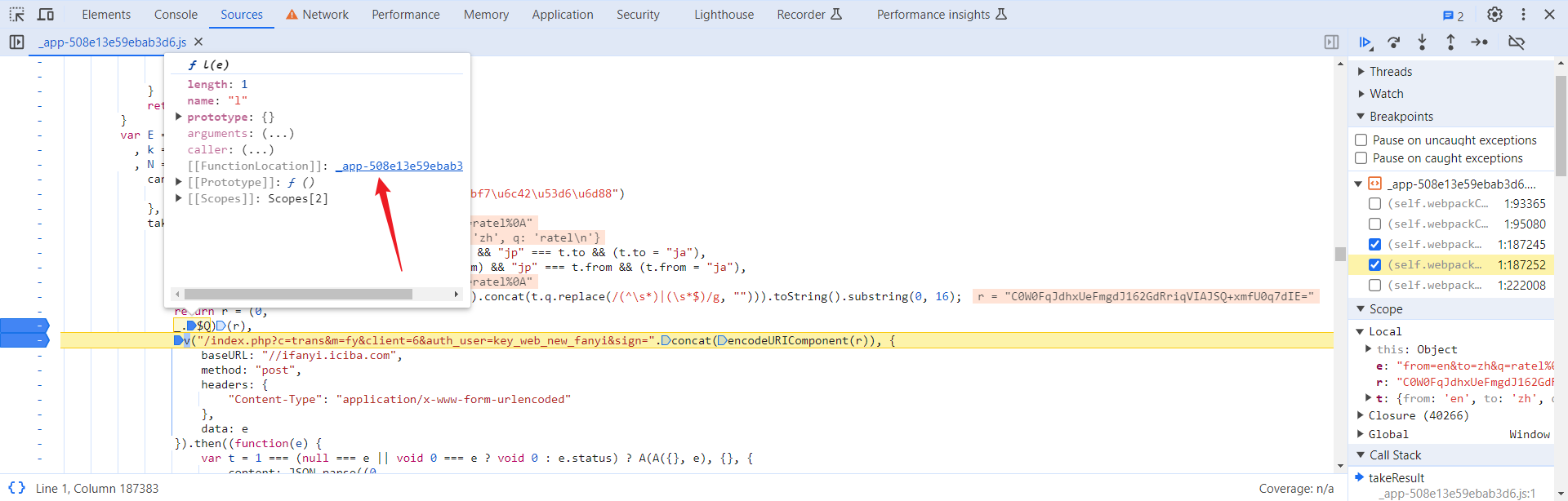Step out of current function
The image size is (1568, 501).
coord(1450,42)
